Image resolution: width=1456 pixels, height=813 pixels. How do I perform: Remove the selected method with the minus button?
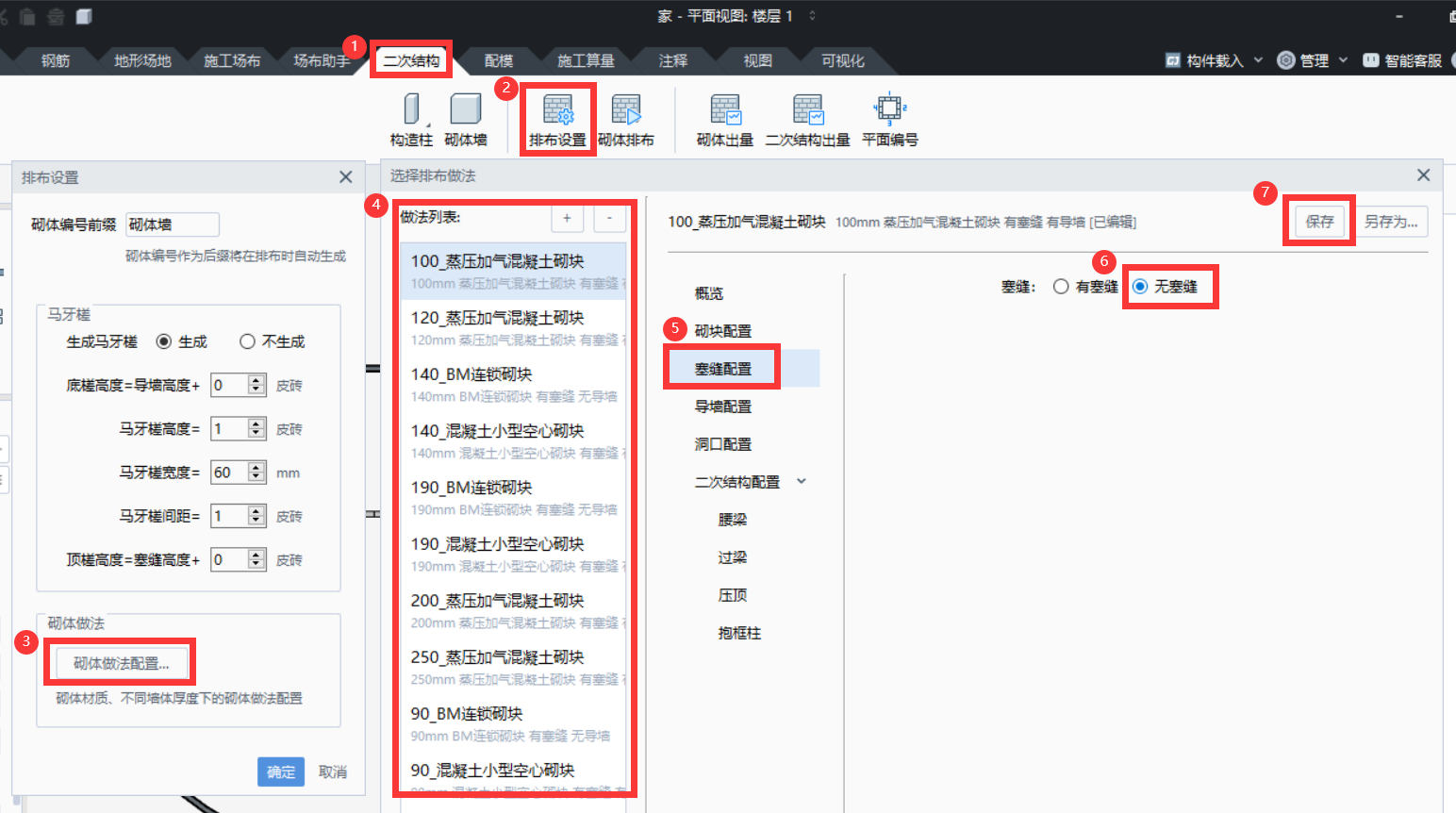click(x=609, y=218)
